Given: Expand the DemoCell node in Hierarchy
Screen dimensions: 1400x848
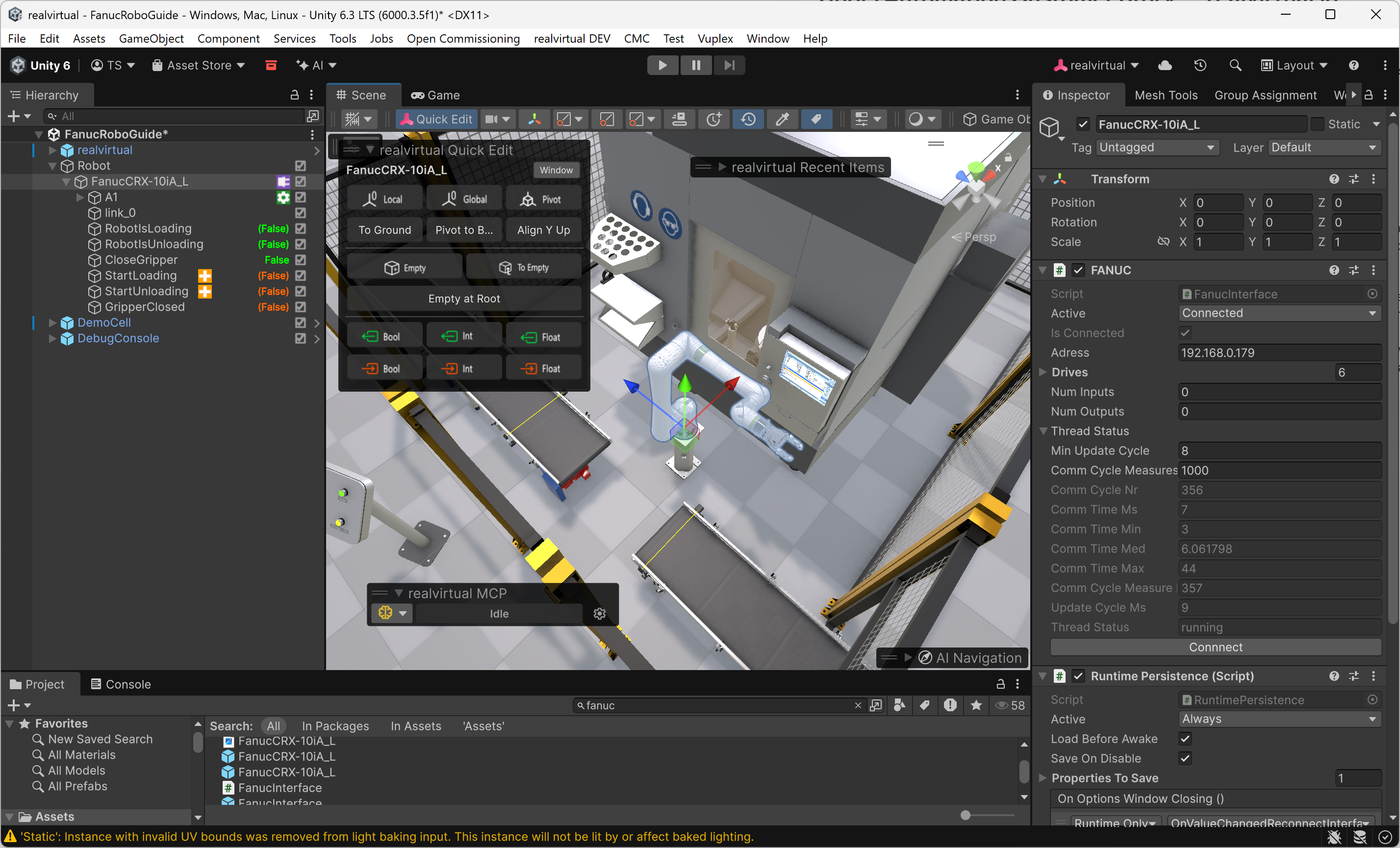Looking at the screenshot, I should pyautogui.click(x=52, y=323).
